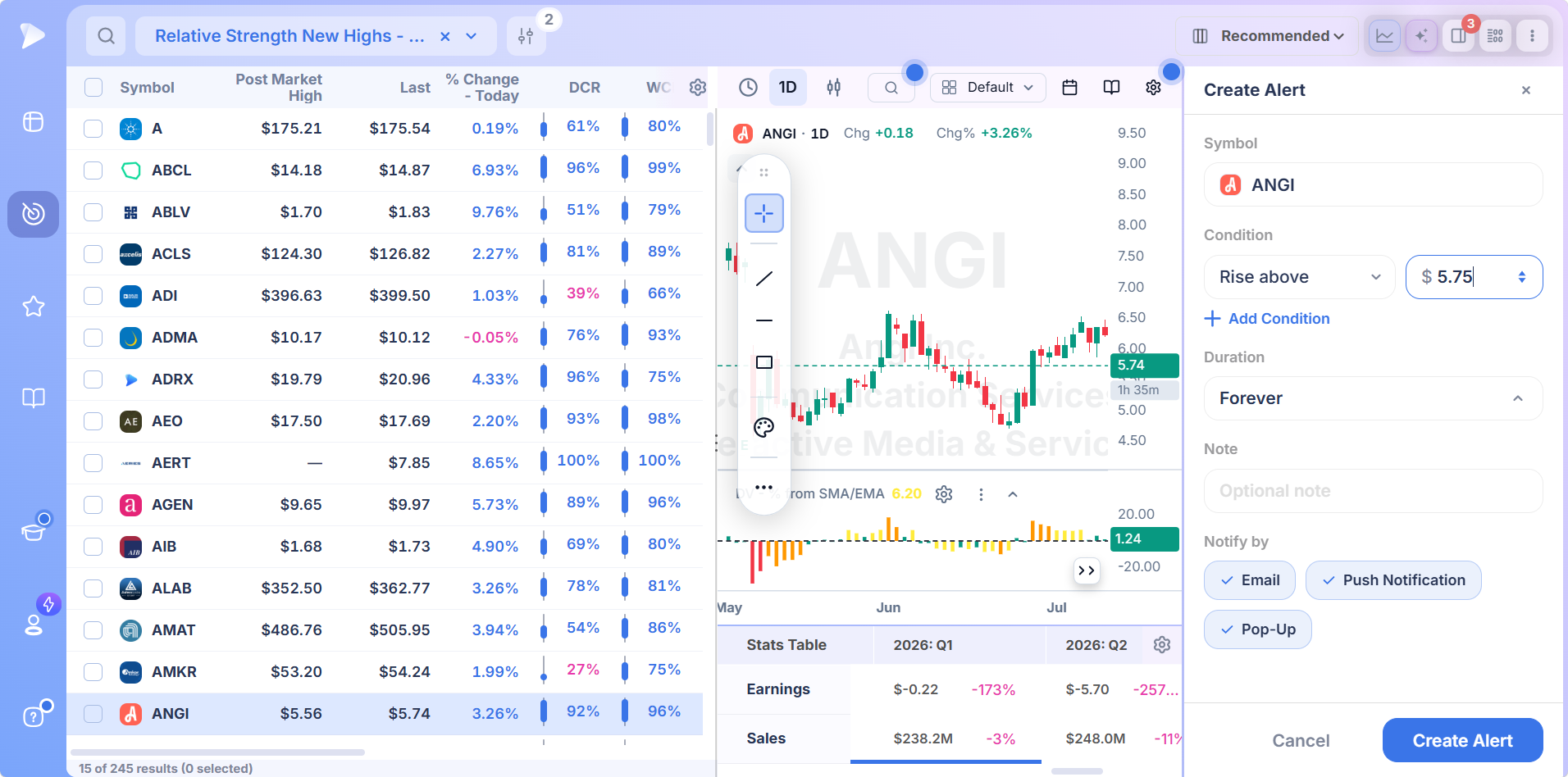Click the table horizontal scrollbar
This screenshot has width=1568, height=777.
click(x=218, y=752)
